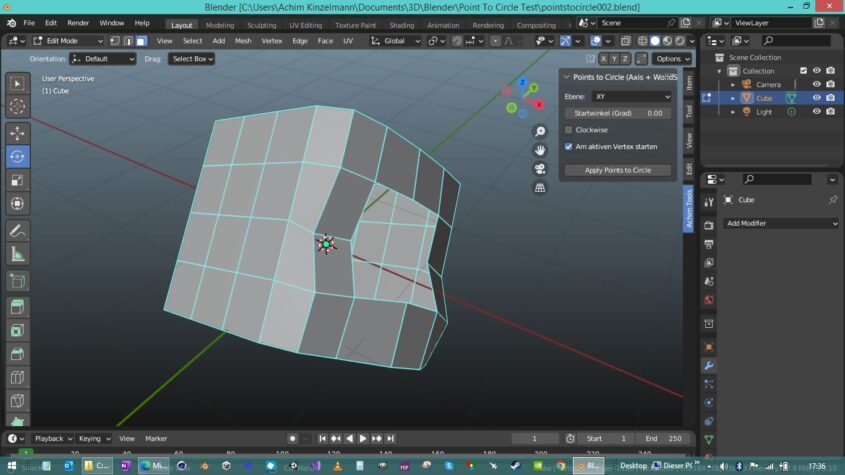Pick the Select Circle tool
The height and width of the screenshot is (475, 845).
point(18,106)
